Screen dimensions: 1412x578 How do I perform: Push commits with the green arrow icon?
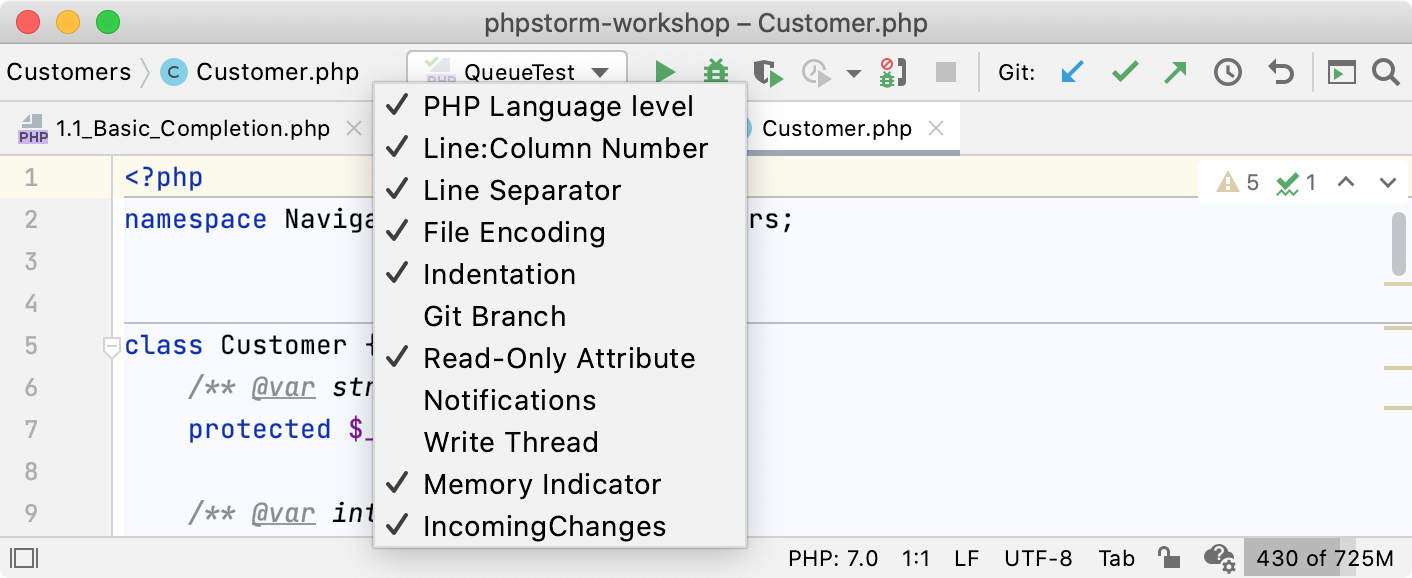point(1176,72)
